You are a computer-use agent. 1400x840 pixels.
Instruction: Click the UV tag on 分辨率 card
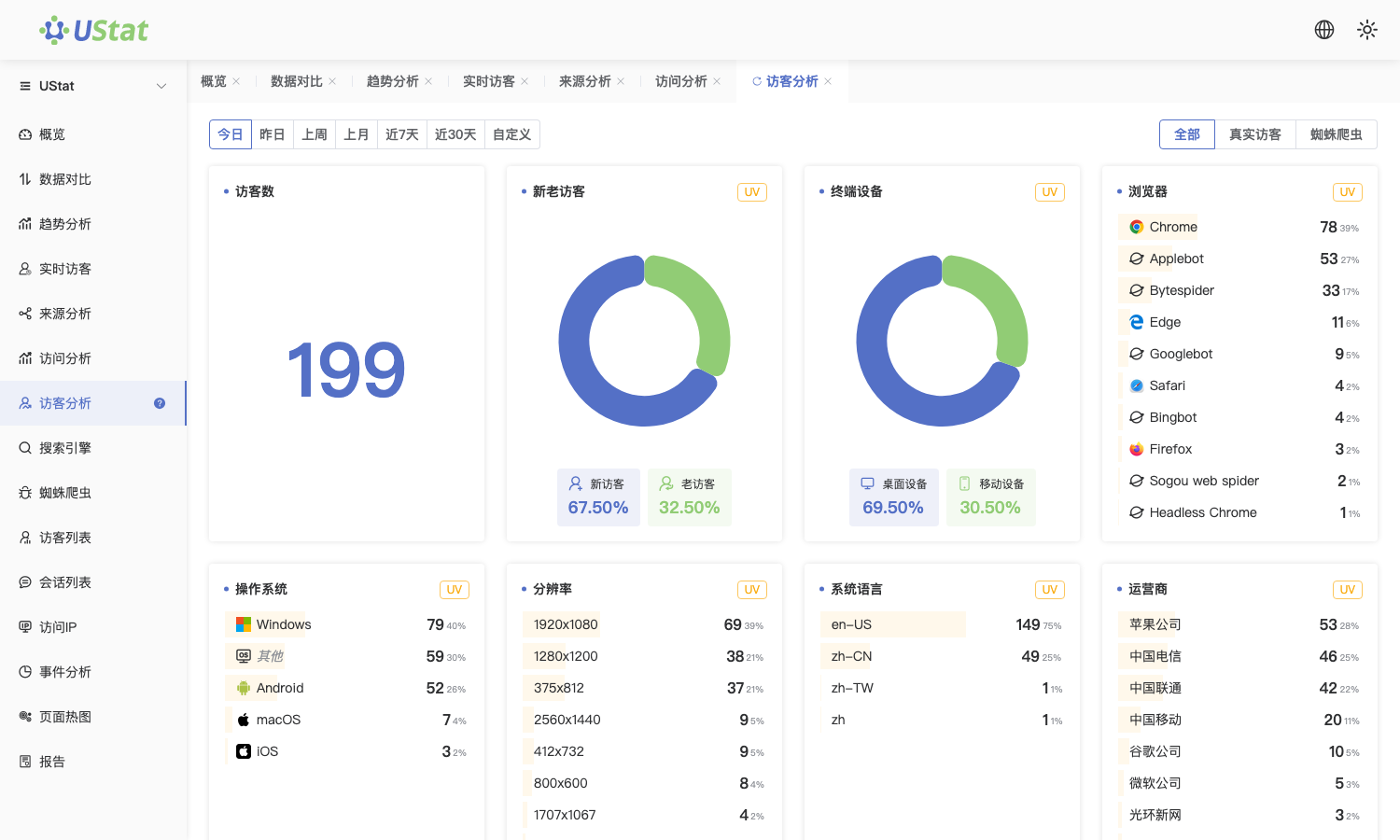tap(752, 590)
